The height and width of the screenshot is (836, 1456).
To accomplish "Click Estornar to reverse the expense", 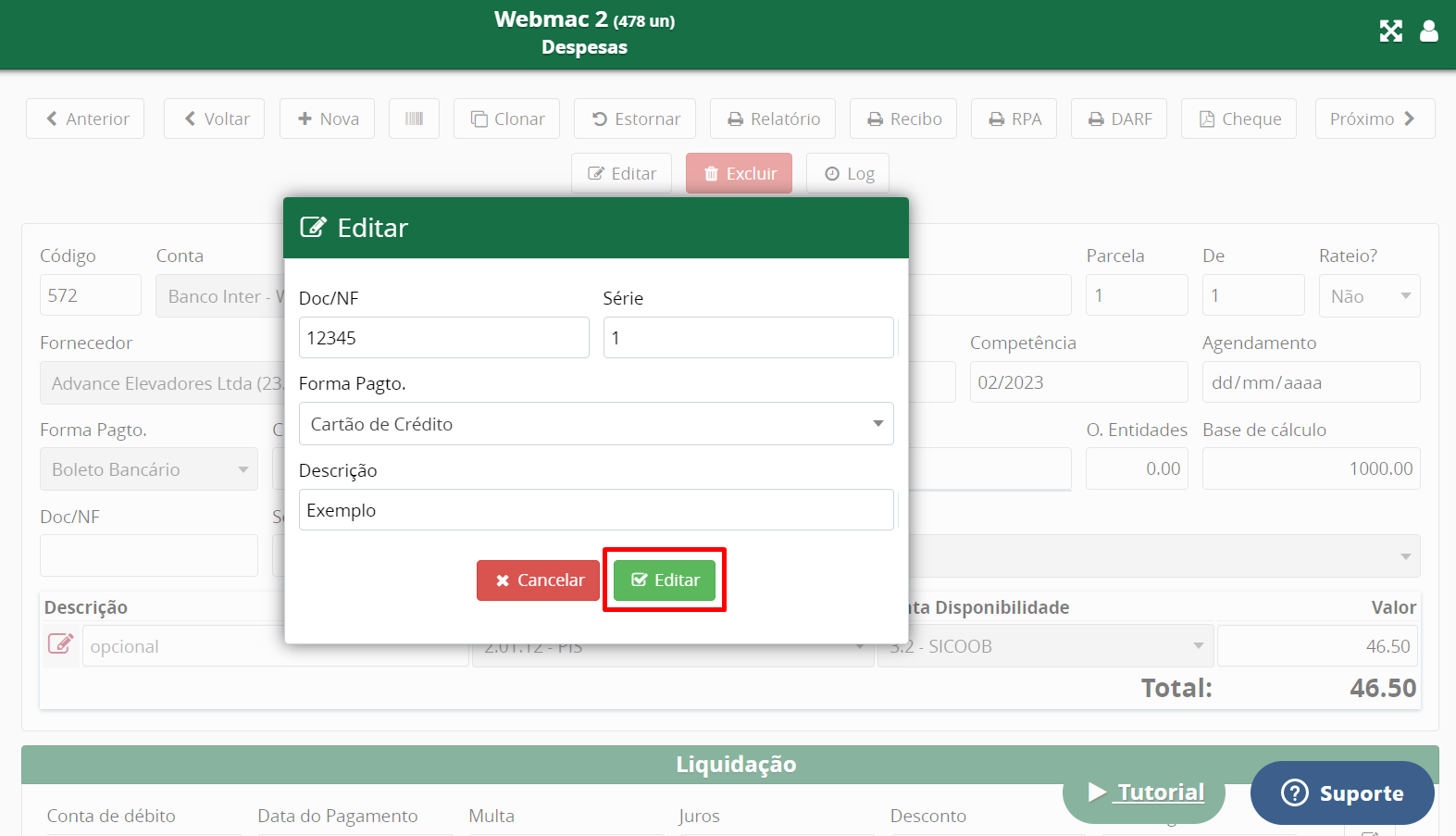I will (635, 119).
